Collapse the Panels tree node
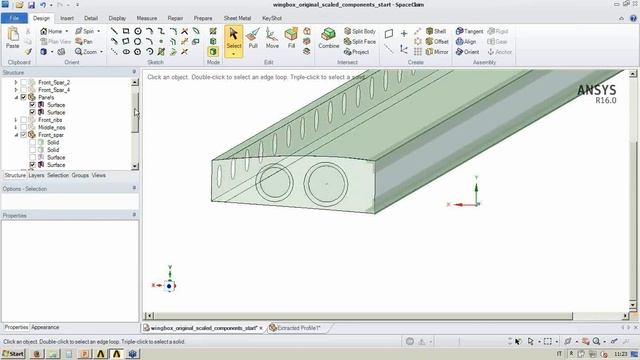Screen dimensions: 640x360 coord(16,98)
